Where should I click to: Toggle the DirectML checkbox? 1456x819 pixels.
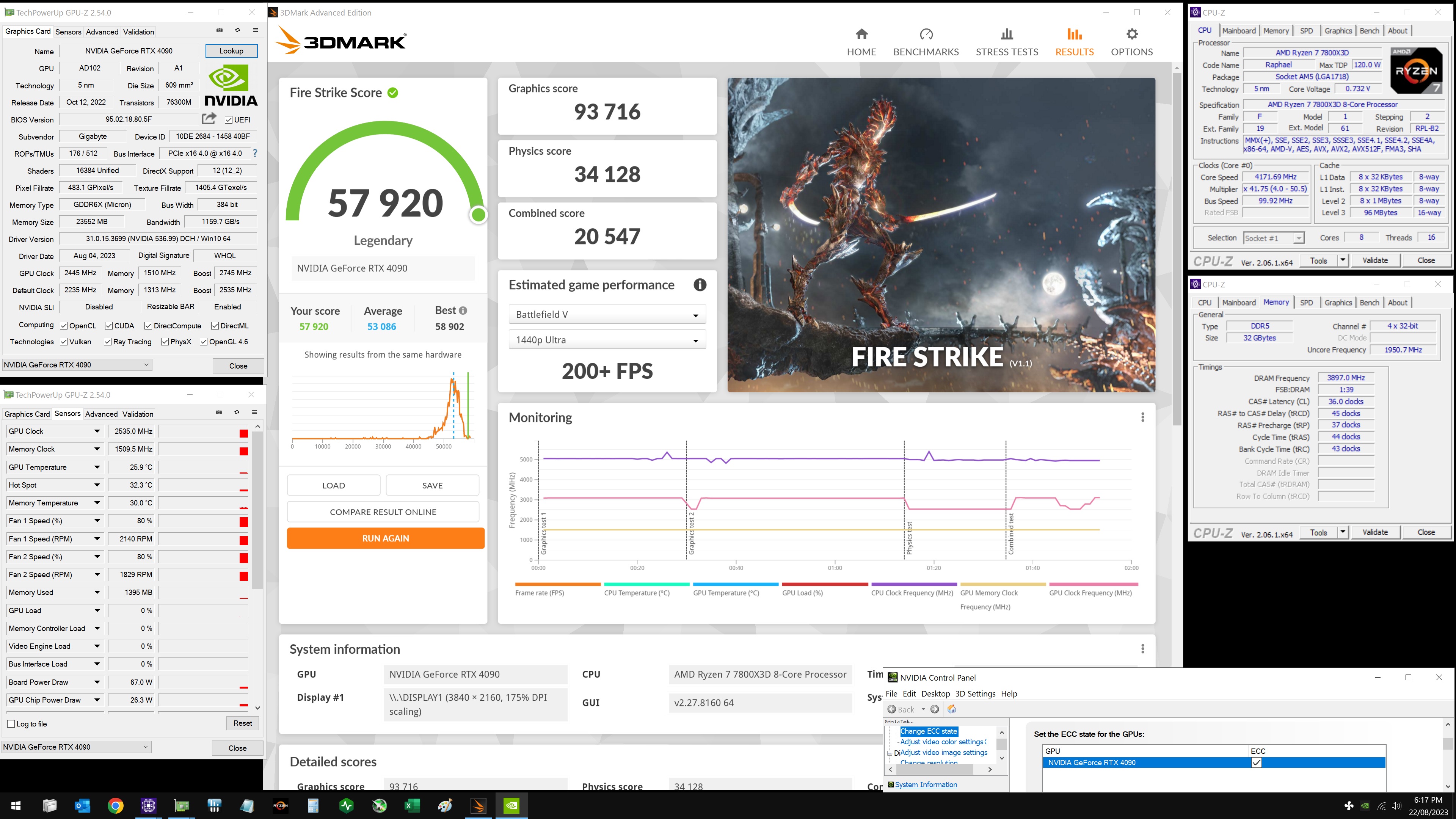[x=215, y=326]
